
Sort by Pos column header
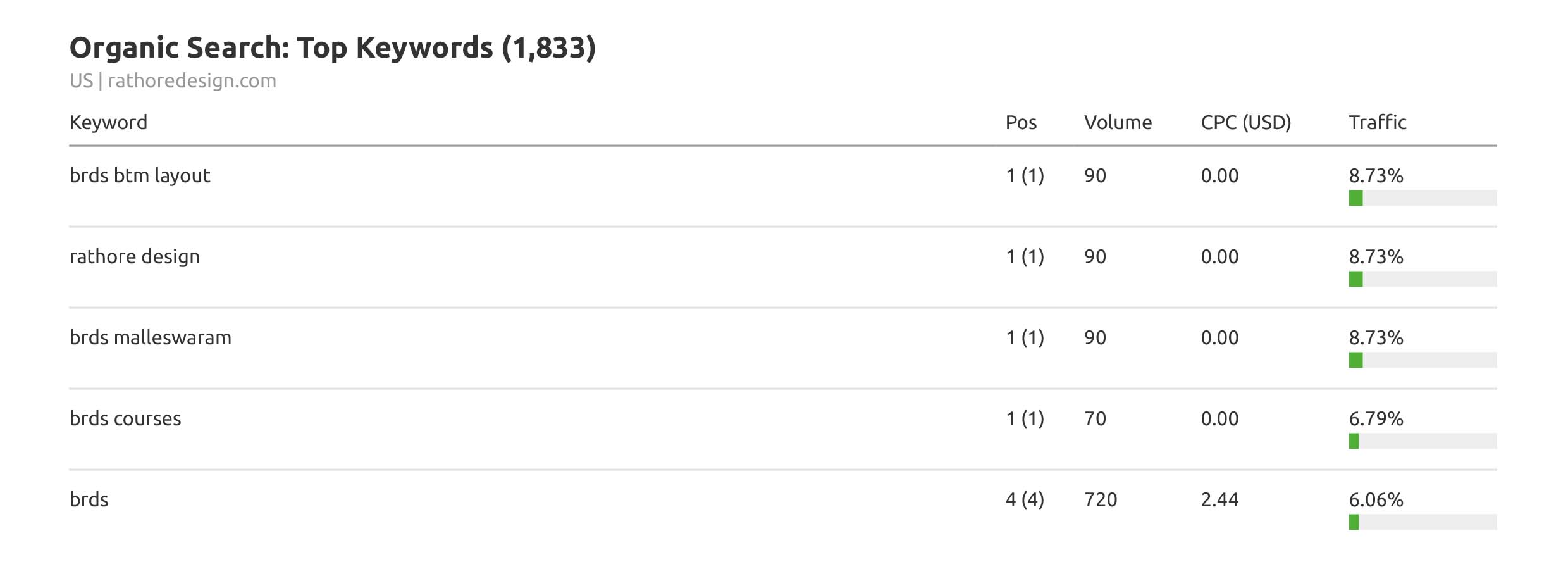1021,122
